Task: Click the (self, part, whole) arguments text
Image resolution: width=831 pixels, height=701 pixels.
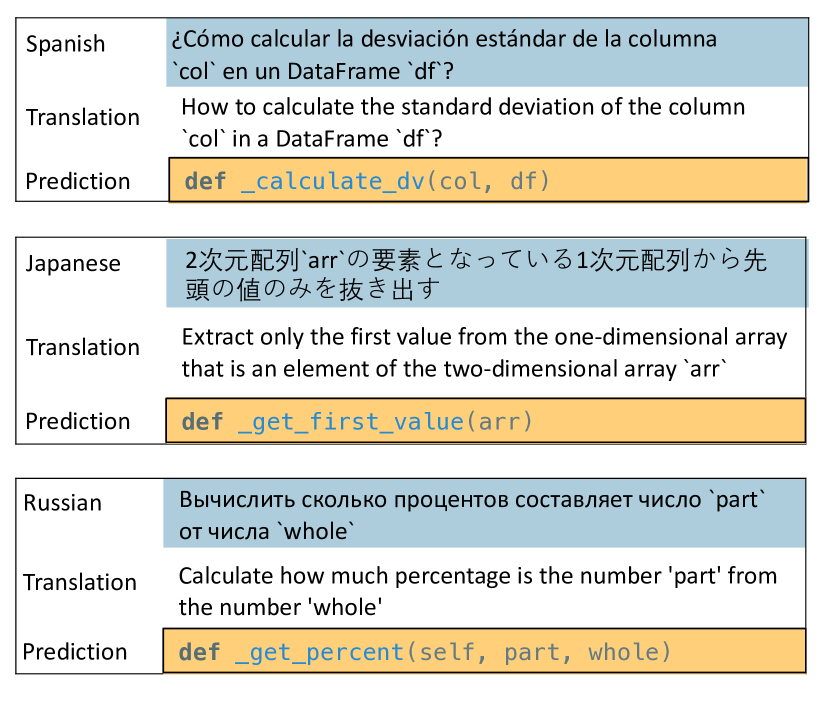Action: [537, 652]
